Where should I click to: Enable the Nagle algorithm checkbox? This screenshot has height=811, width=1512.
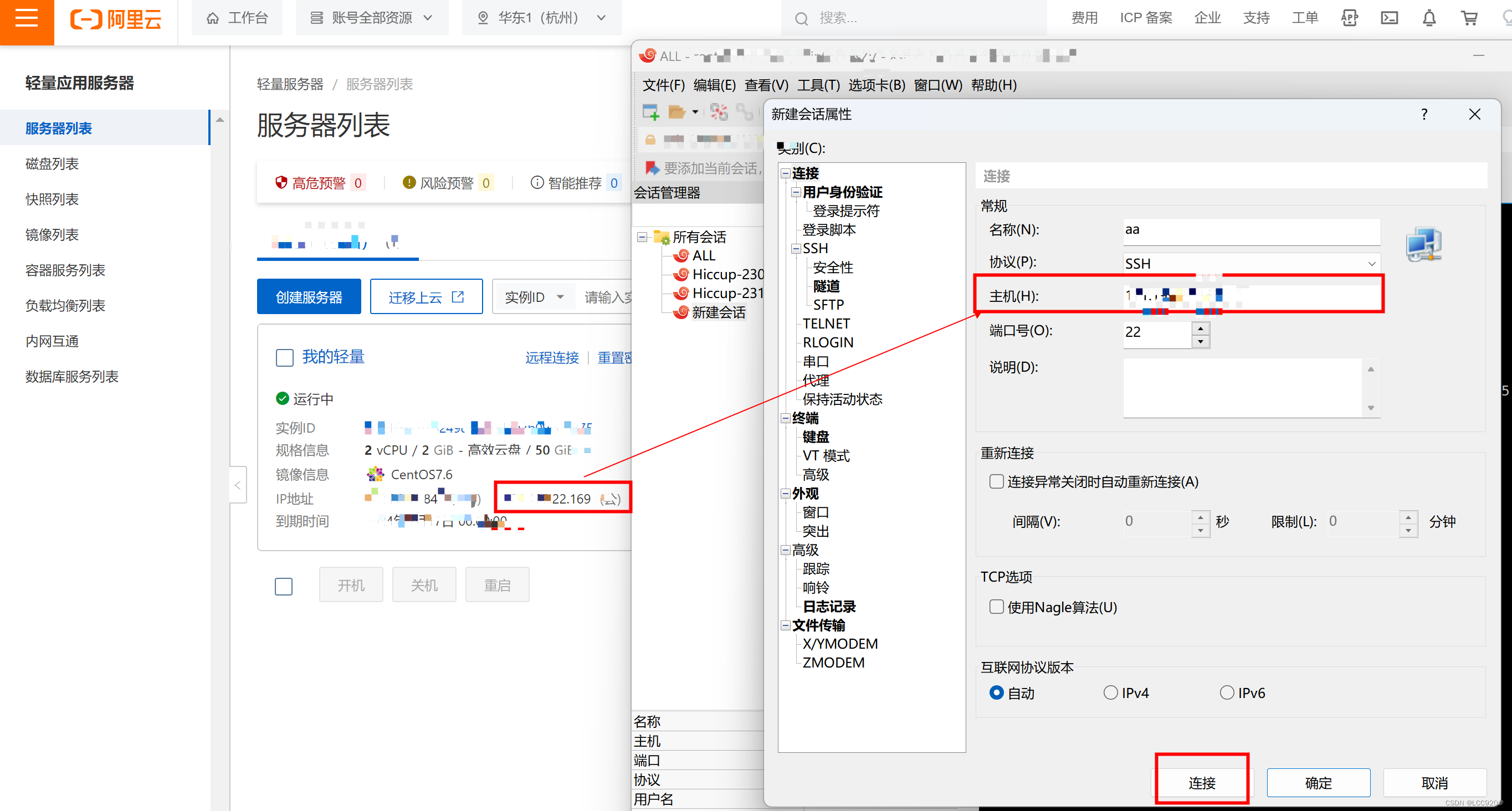996,607
